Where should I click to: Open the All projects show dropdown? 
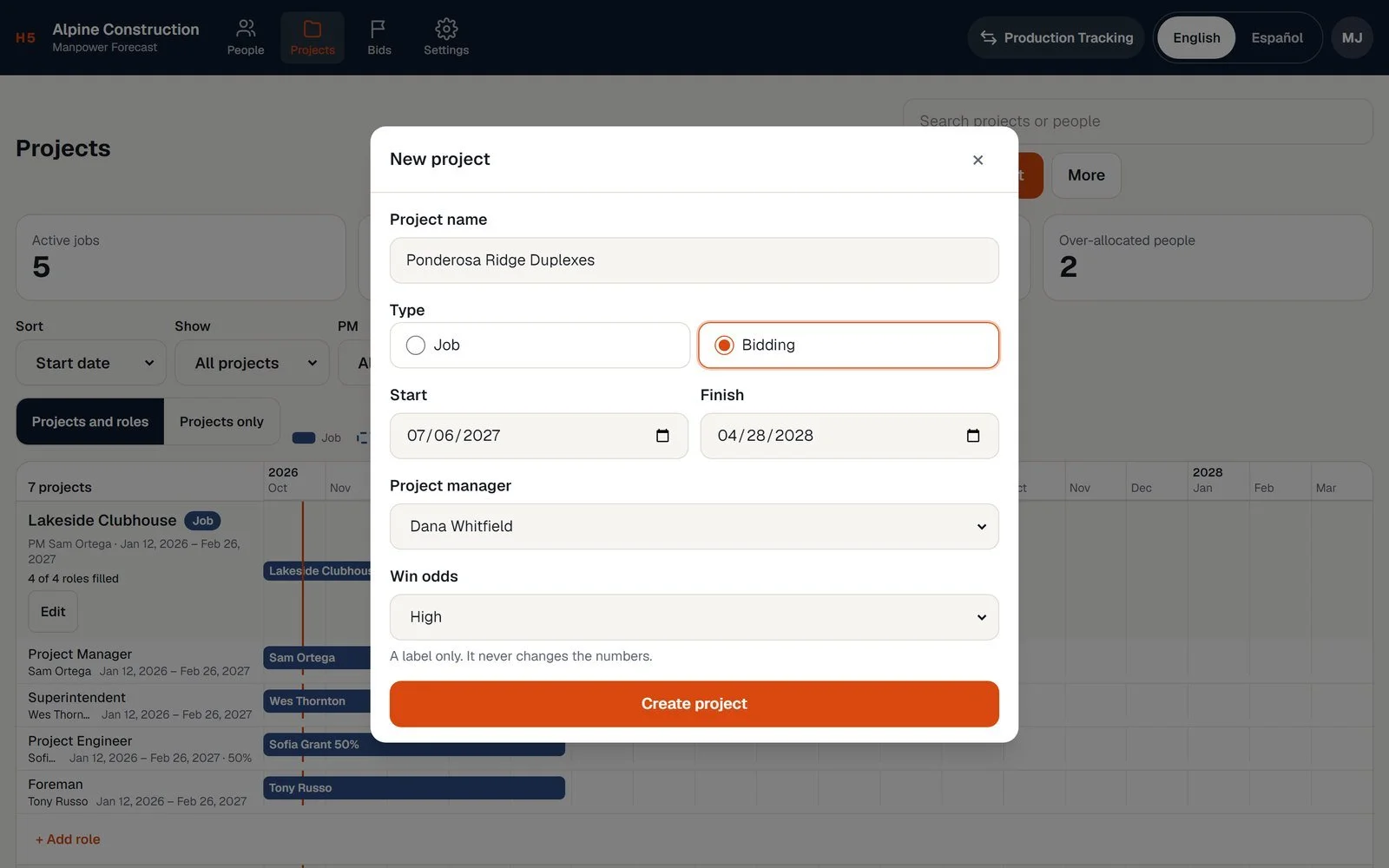[252, 363]
